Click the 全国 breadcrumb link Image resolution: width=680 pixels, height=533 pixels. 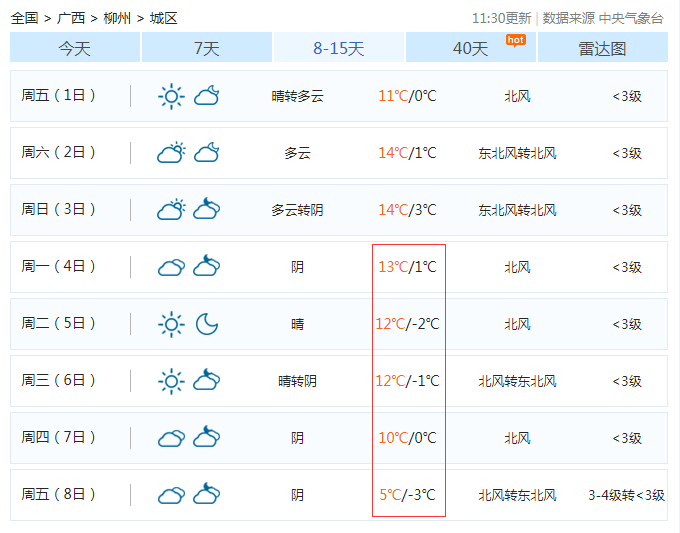coord(24,18)
